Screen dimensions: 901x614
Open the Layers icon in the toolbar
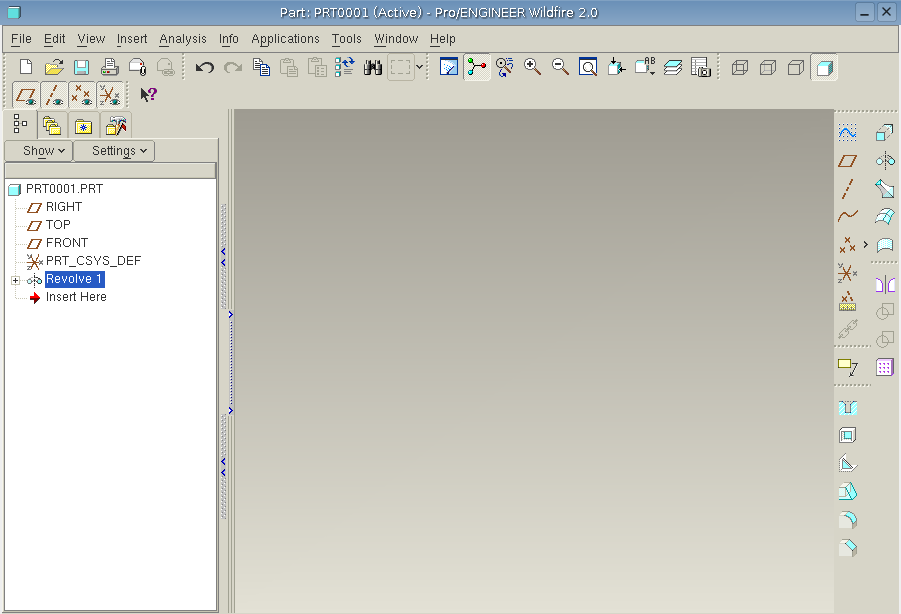click(x=673, y=67)
